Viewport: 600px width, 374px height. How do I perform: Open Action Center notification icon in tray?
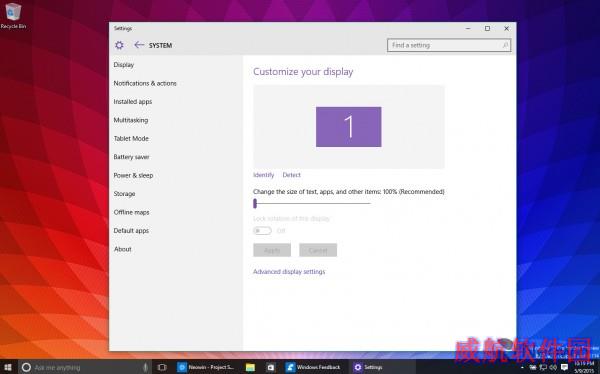(x=564, y=367)
